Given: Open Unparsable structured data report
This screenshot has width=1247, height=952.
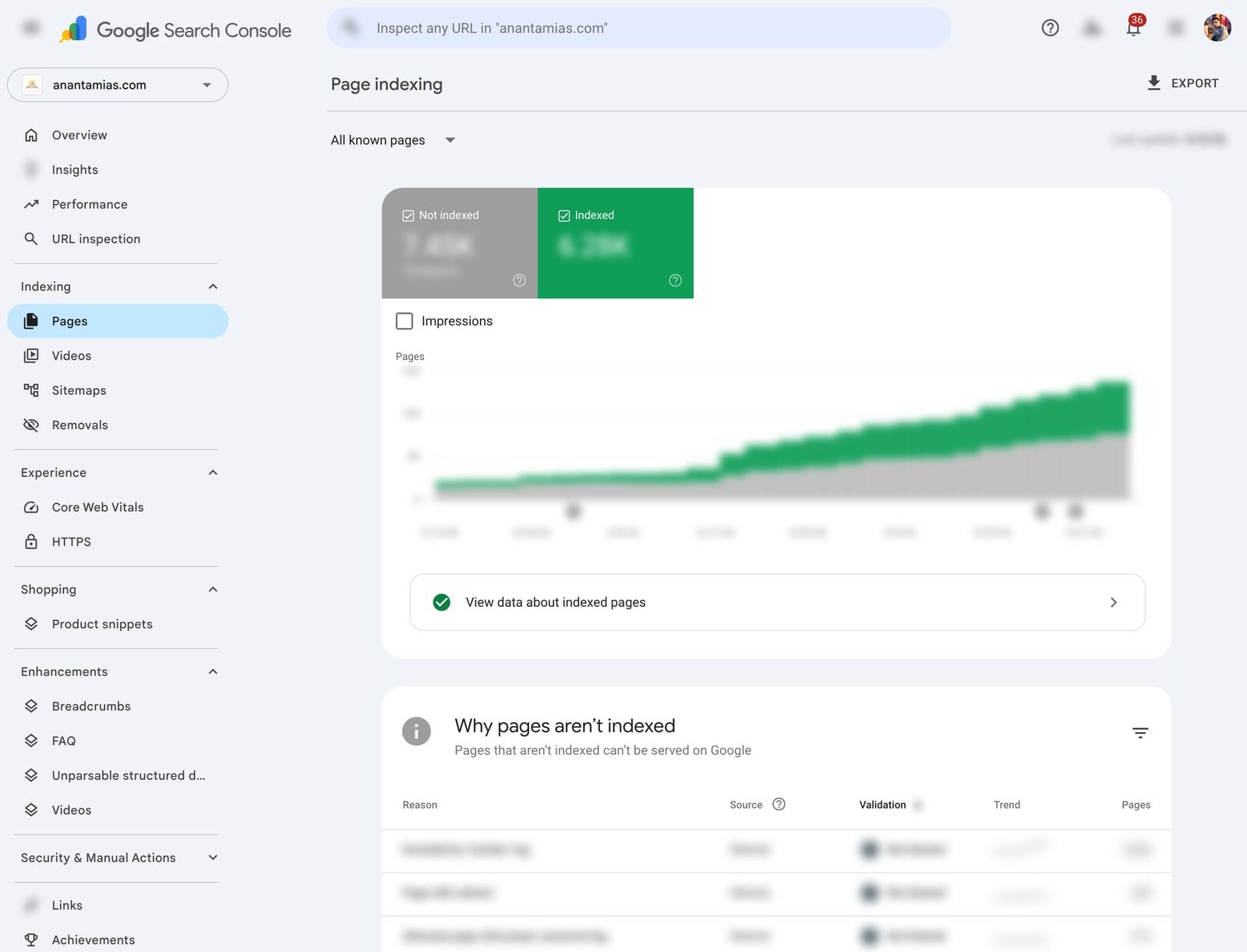Looking at the screenshot, I should [x=118, y=775].
